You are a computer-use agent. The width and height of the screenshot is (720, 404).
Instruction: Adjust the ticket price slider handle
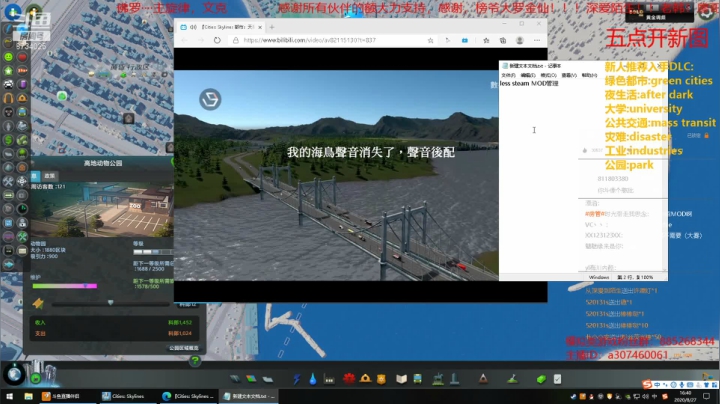[x=110, y=303]
